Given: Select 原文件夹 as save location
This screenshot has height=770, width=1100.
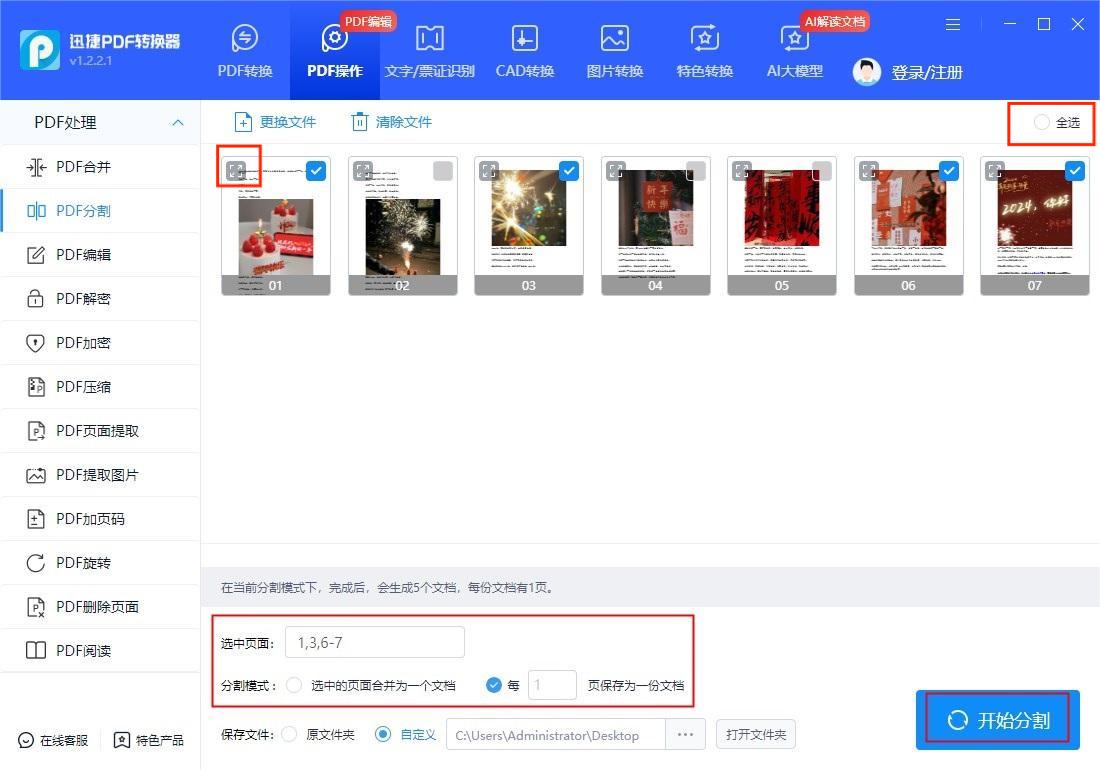Looking at the screenshot, I should pos(290,733).
